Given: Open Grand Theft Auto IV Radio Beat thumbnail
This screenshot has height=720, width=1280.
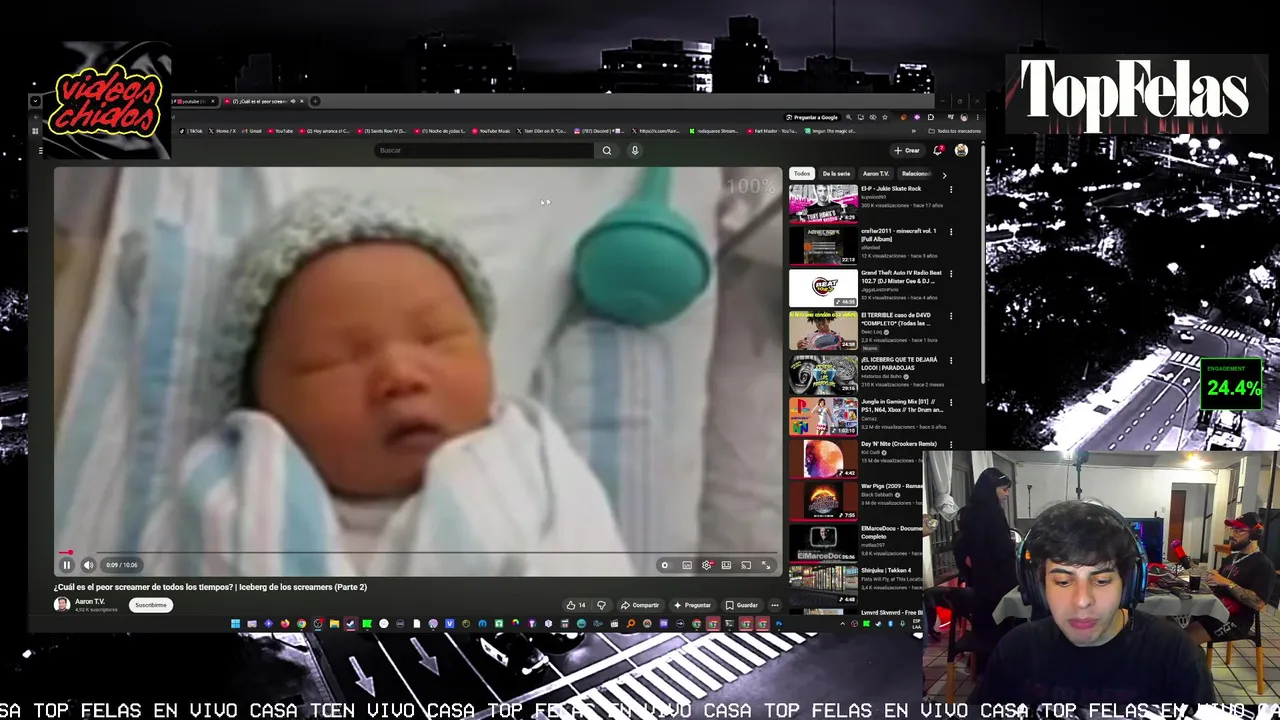Looking at the screenshot, I should click(x=823, y=288).
